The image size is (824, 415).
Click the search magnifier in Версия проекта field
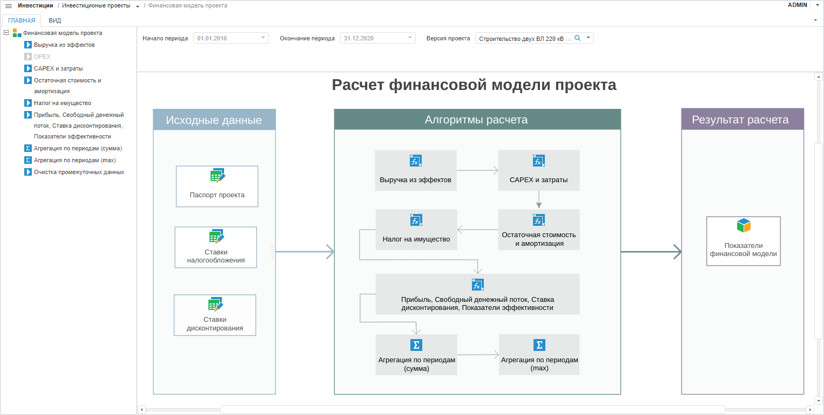click(578, 38)
